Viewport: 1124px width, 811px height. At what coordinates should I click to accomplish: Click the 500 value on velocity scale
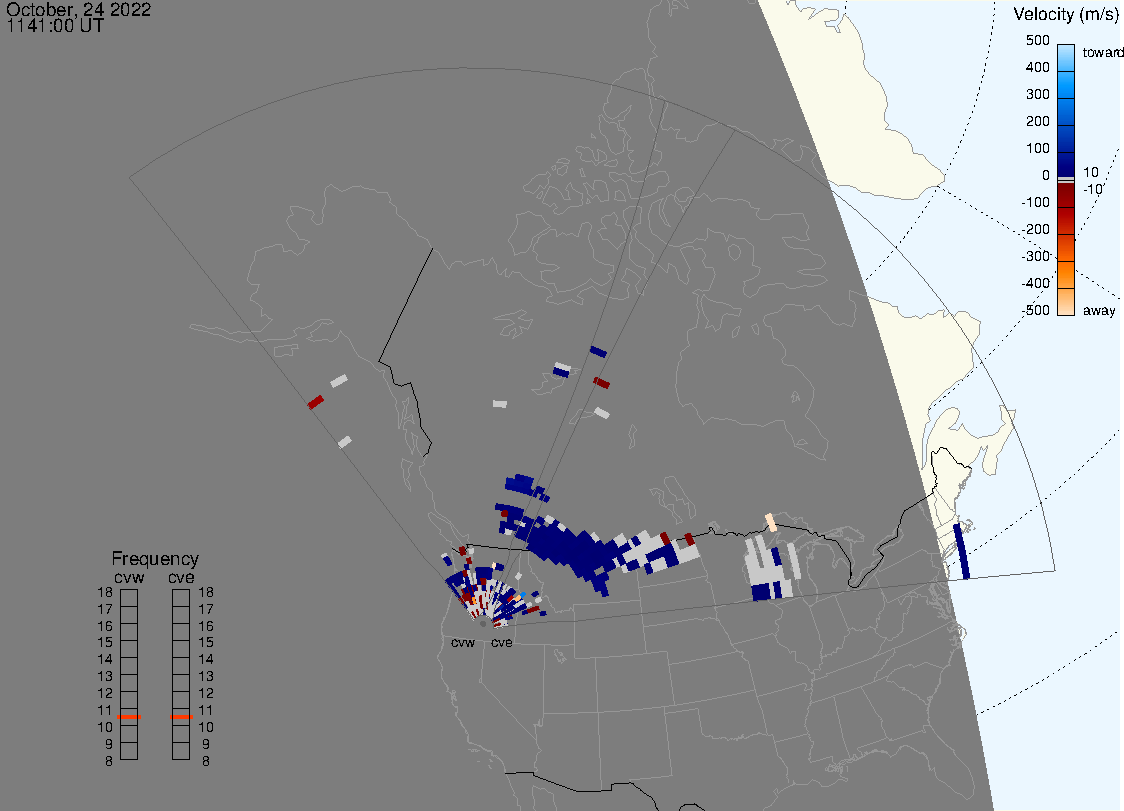tap(1037, 40)
